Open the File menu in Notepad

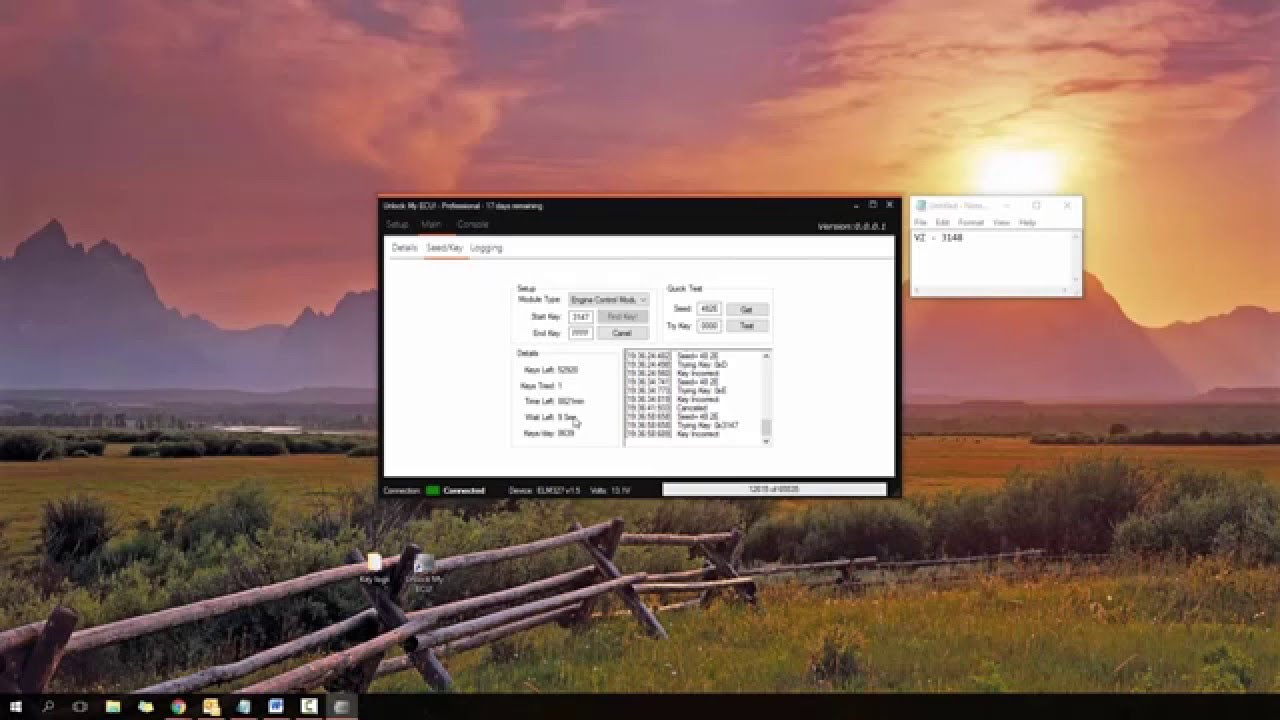tap(920, 223)
